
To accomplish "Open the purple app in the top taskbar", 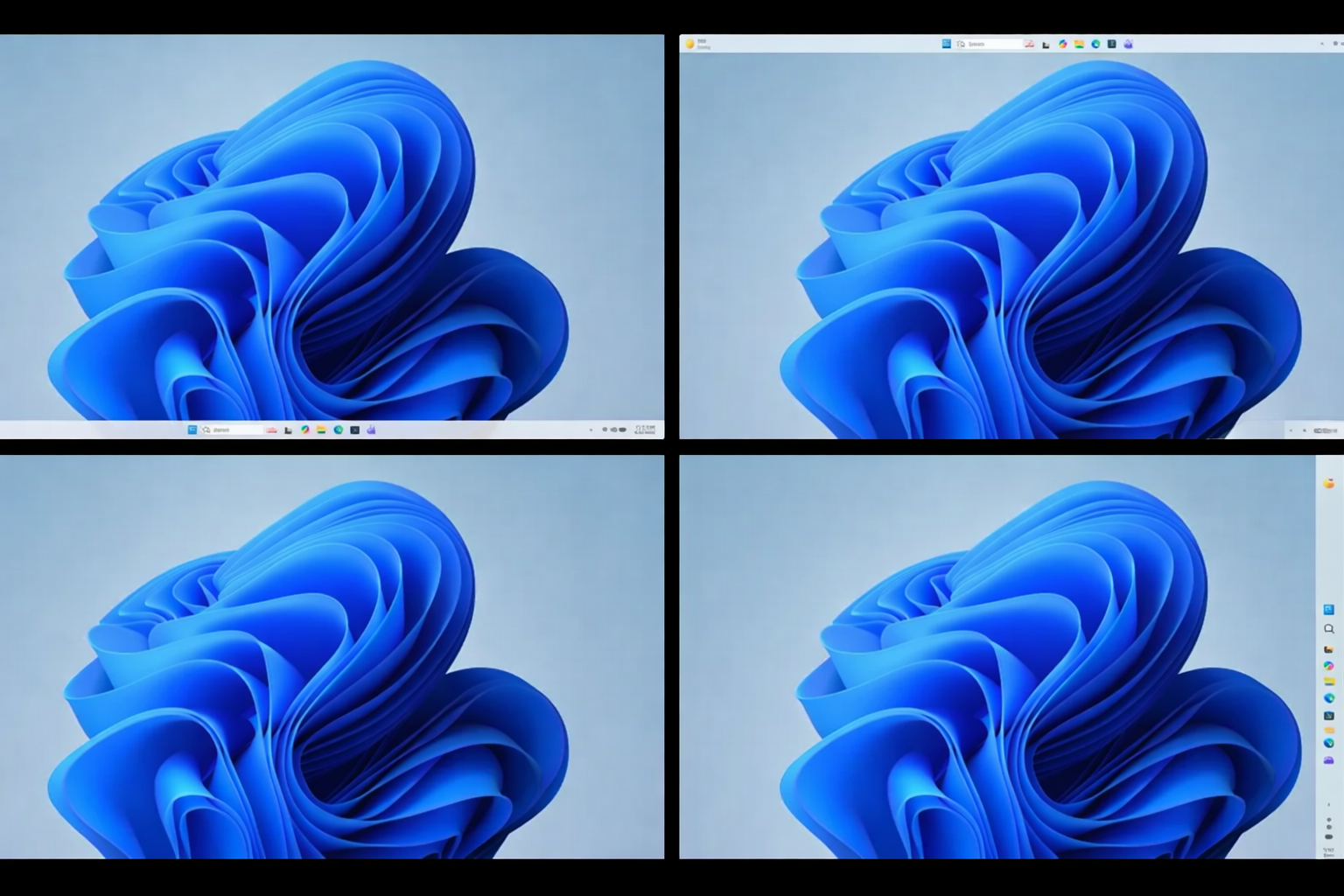I will (1128, 44).
